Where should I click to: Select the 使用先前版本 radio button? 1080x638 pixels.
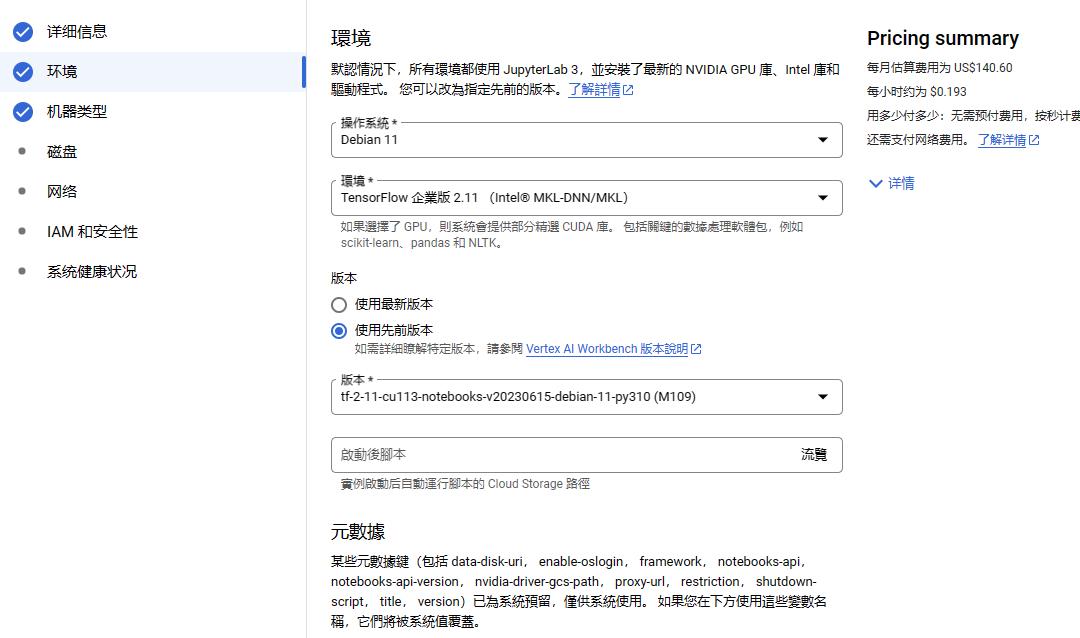click(339, 331)
